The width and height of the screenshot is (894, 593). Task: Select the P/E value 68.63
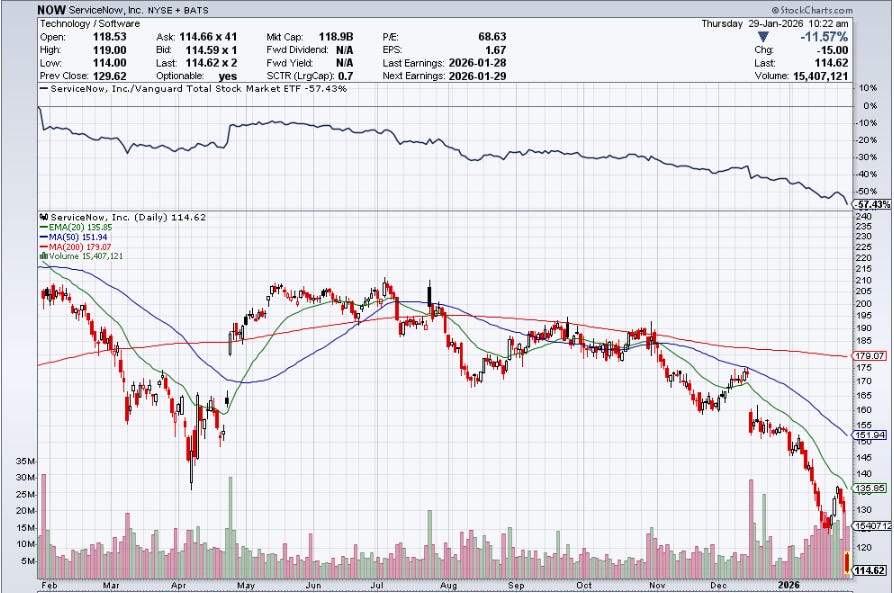coord(493,36)
